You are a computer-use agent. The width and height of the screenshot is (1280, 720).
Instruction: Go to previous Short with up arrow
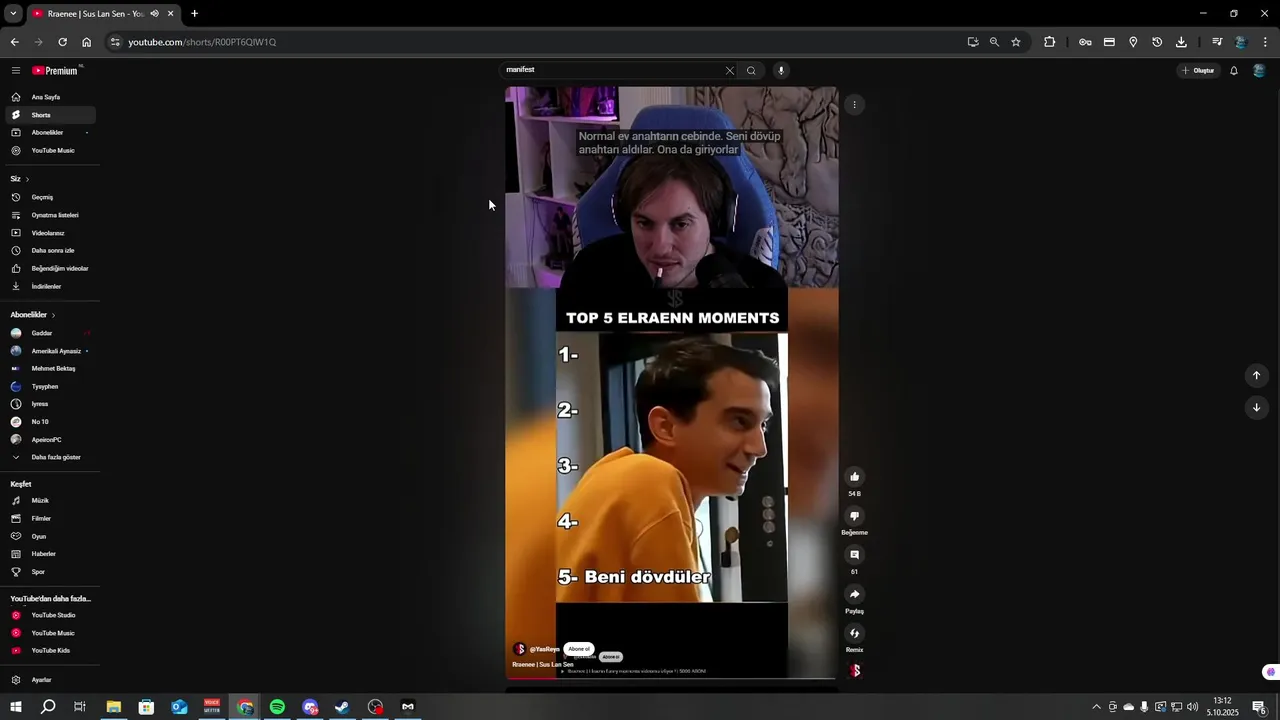click(x=1256, y=376)
